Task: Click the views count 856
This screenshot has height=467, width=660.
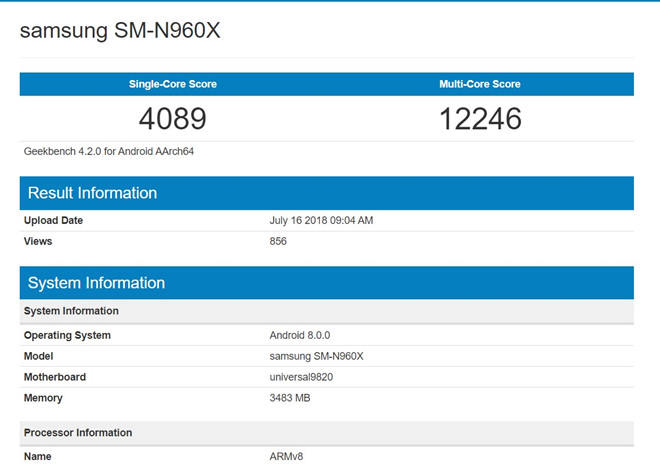Action: (278, 241)
